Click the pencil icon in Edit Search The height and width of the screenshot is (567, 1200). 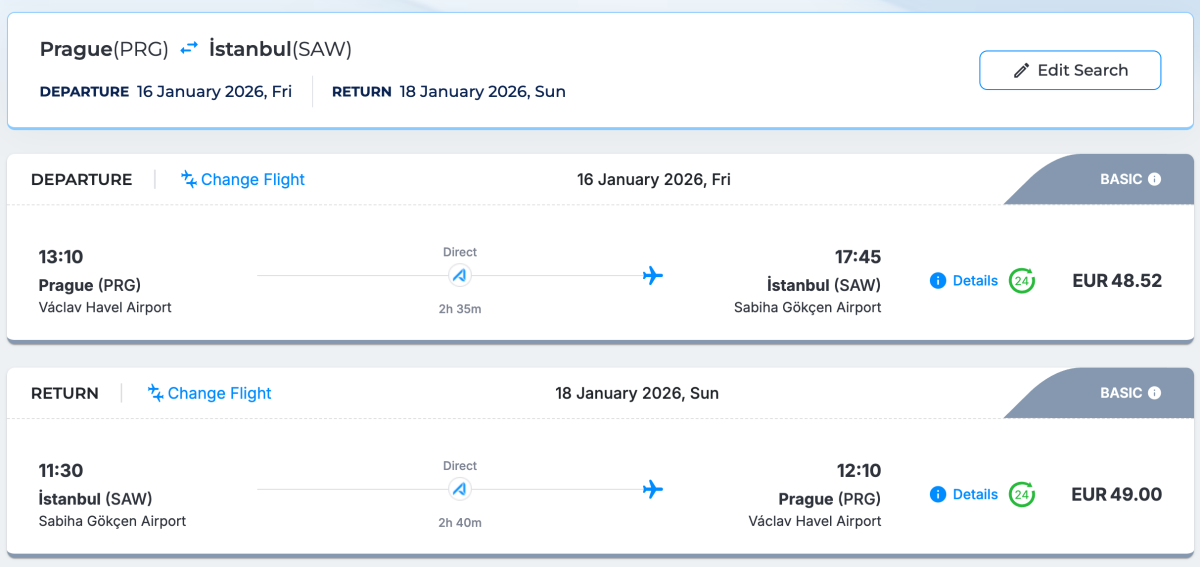tap(1021, 71)
